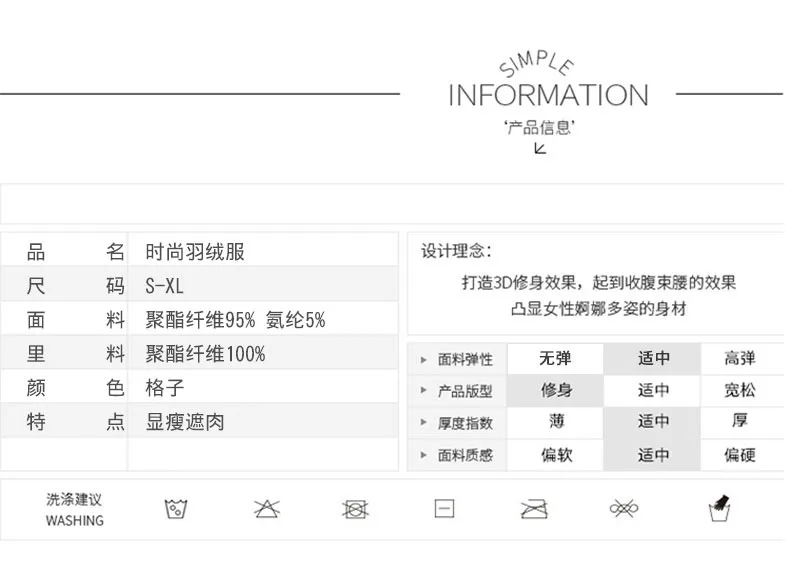Image resolution: width=790 pixels, height=571 pixels.
Task: Click the feature value 显瘦遮肉
Action: coord(185,422)
